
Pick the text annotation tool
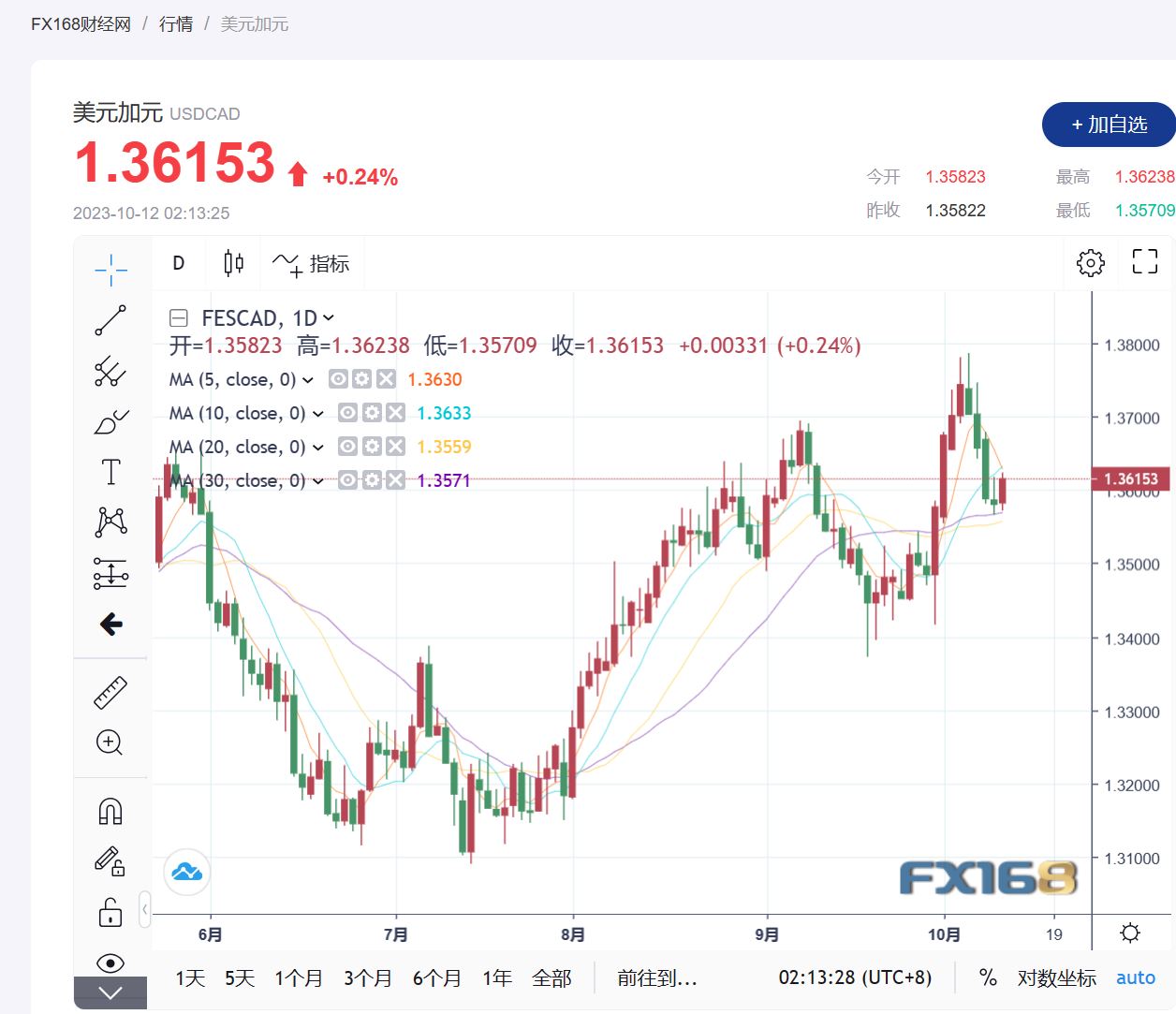point(110,472)
